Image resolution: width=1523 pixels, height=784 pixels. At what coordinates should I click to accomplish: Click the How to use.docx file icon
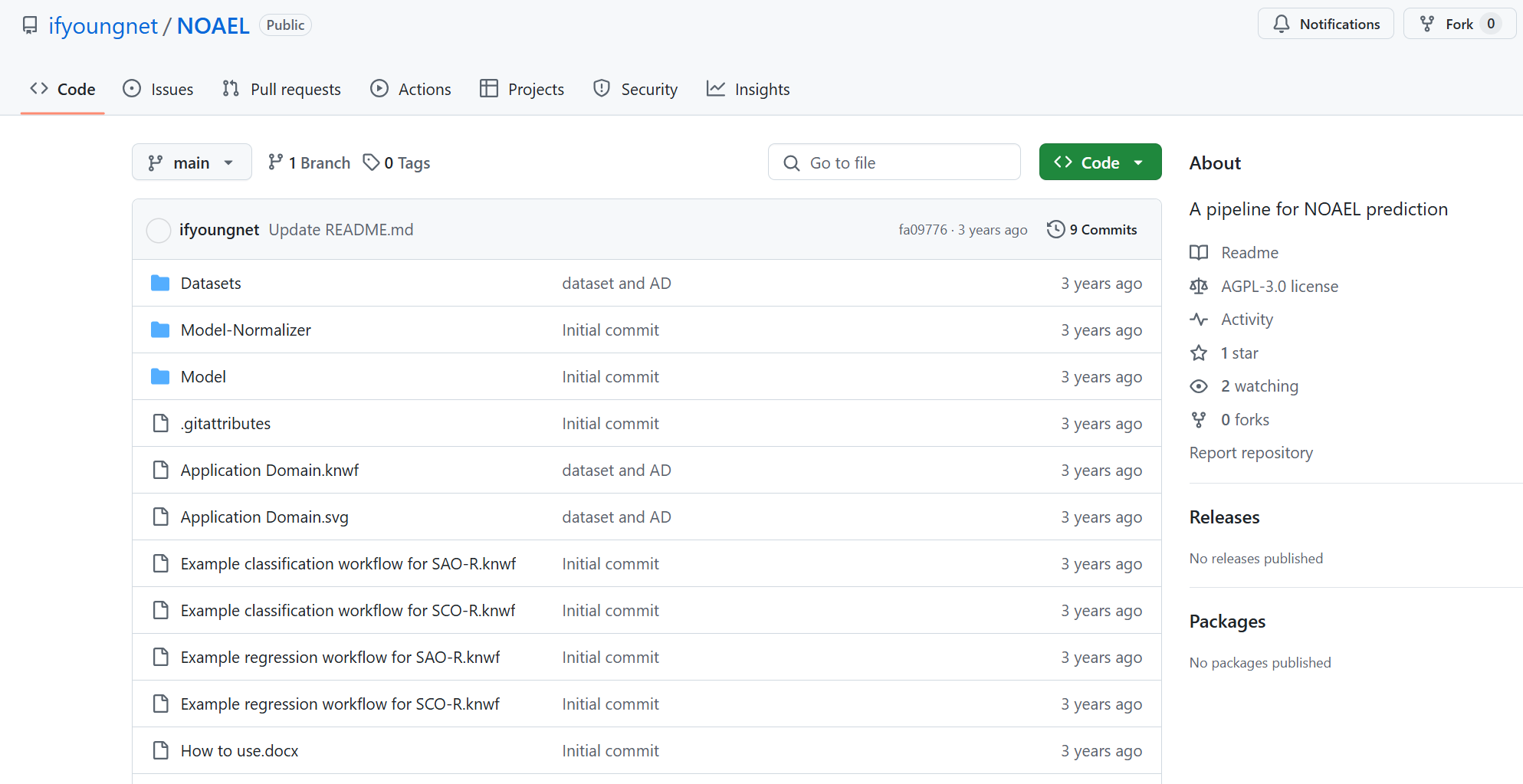coord(160,750)
